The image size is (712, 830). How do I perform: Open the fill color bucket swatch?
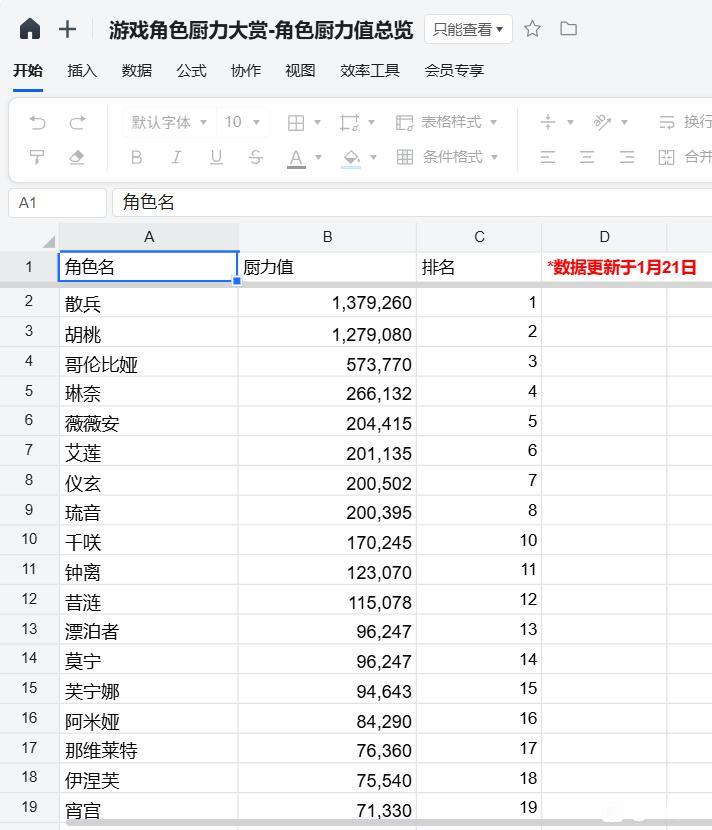[351, 157]
